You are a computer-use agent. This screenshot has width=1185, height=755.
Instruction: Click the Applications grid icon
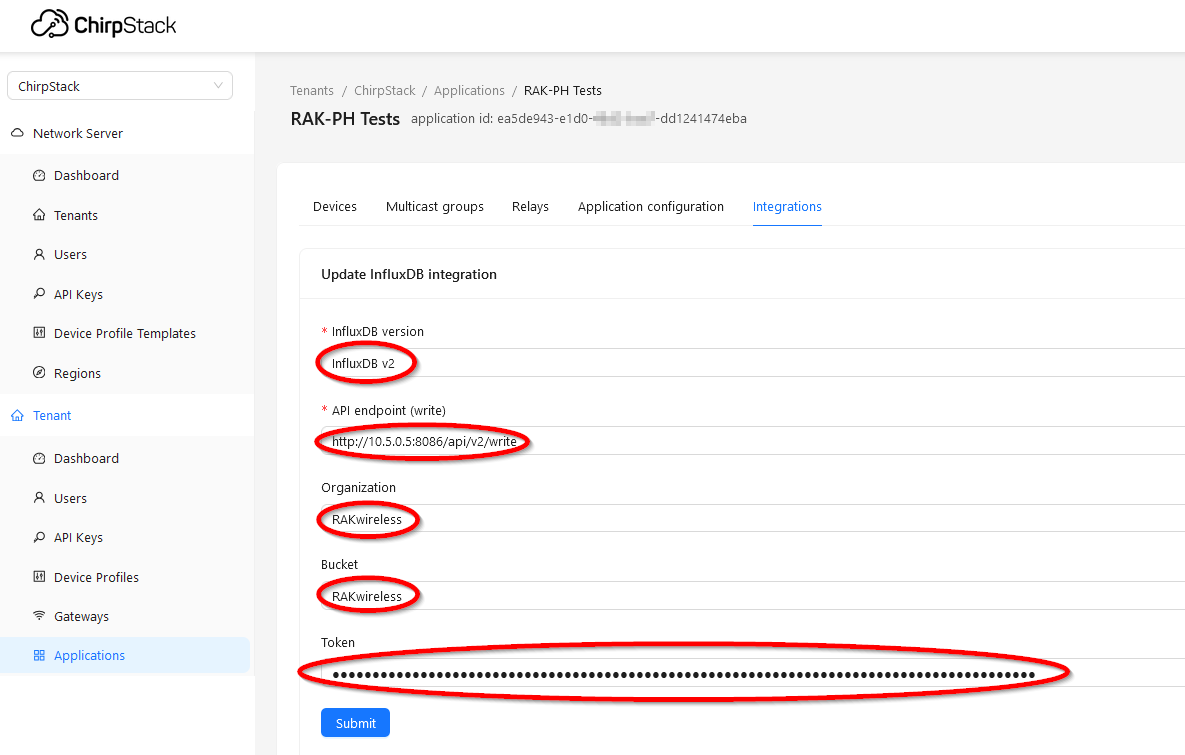click(x=39, y=656)
